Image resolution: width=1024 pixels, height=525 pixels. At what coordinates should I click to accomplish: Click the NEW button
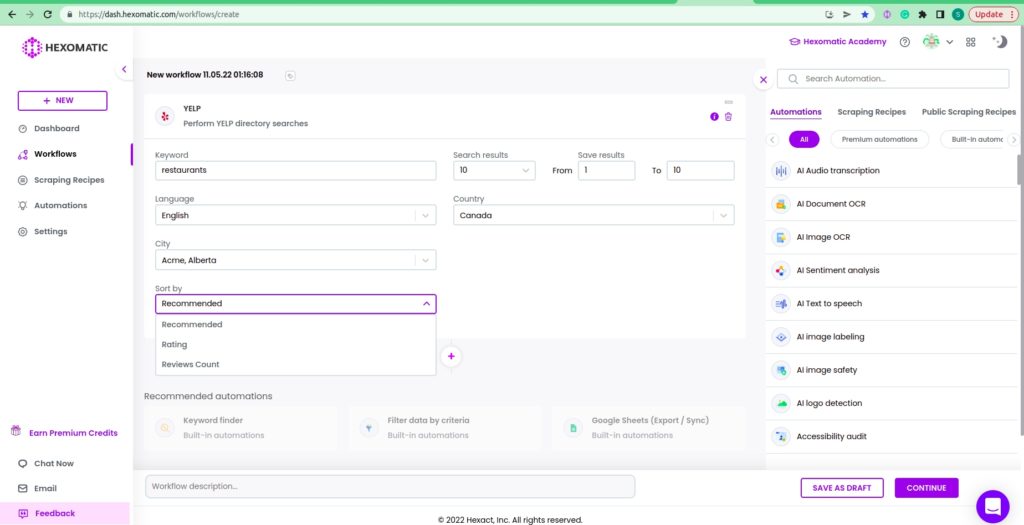coord(62,101)
